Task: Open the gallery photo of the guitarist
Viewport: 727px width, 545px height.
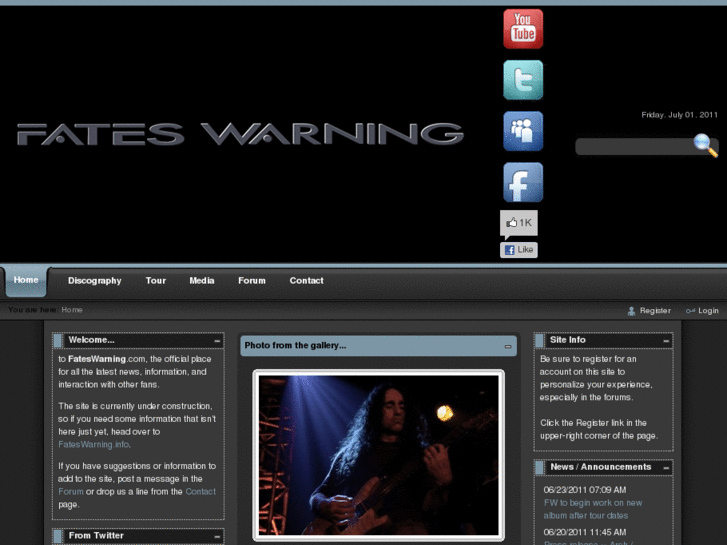Action: pos(378,455)
